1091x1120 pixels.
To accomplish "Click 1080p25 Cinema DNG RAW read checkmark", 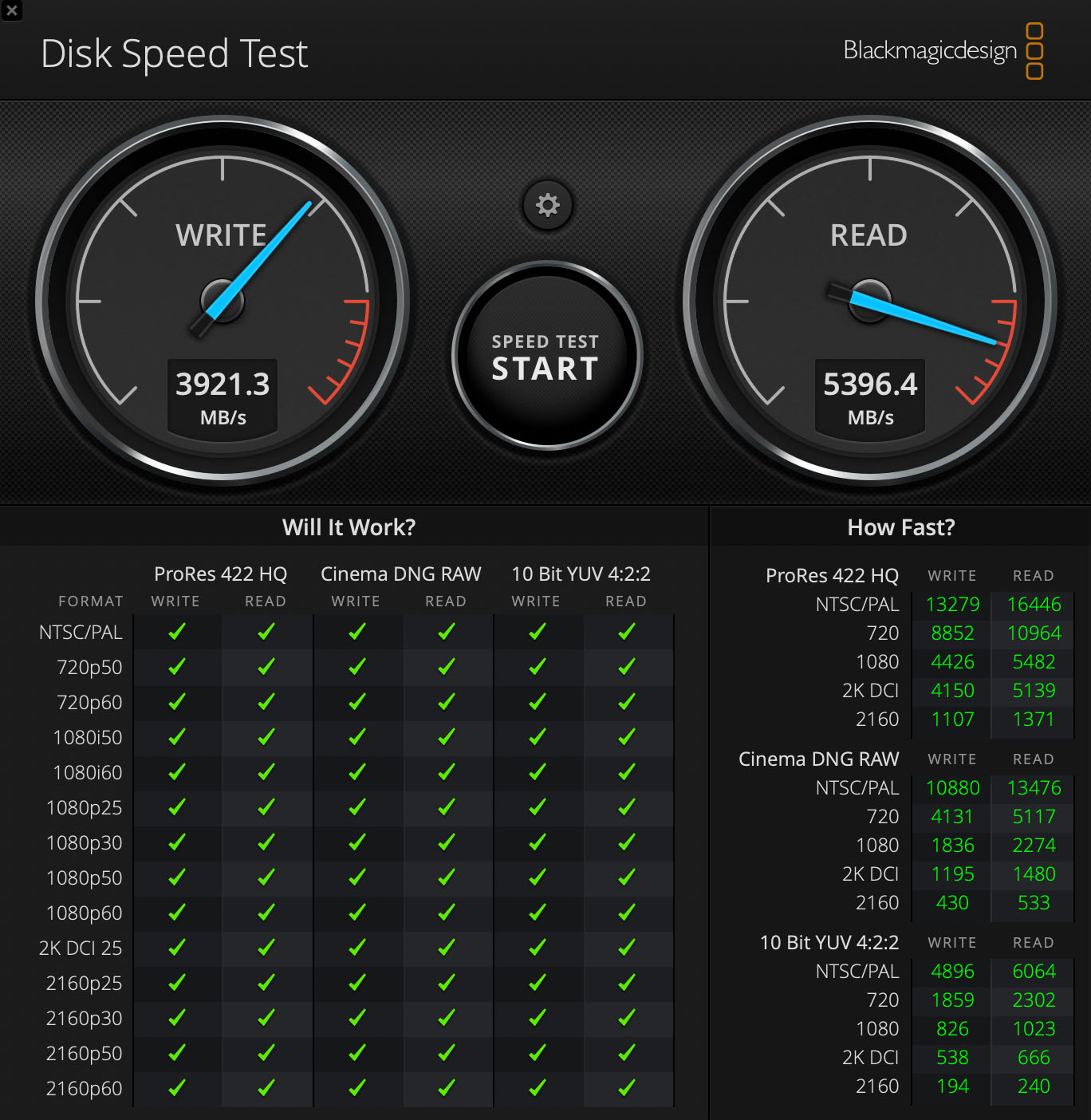I will 446,807.
